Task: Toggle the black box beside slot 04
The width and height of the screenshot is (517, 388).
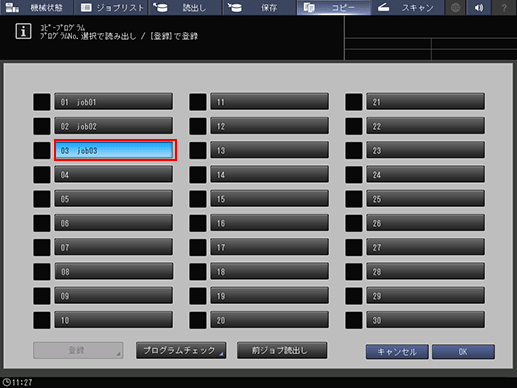Action: coord(42,175)
